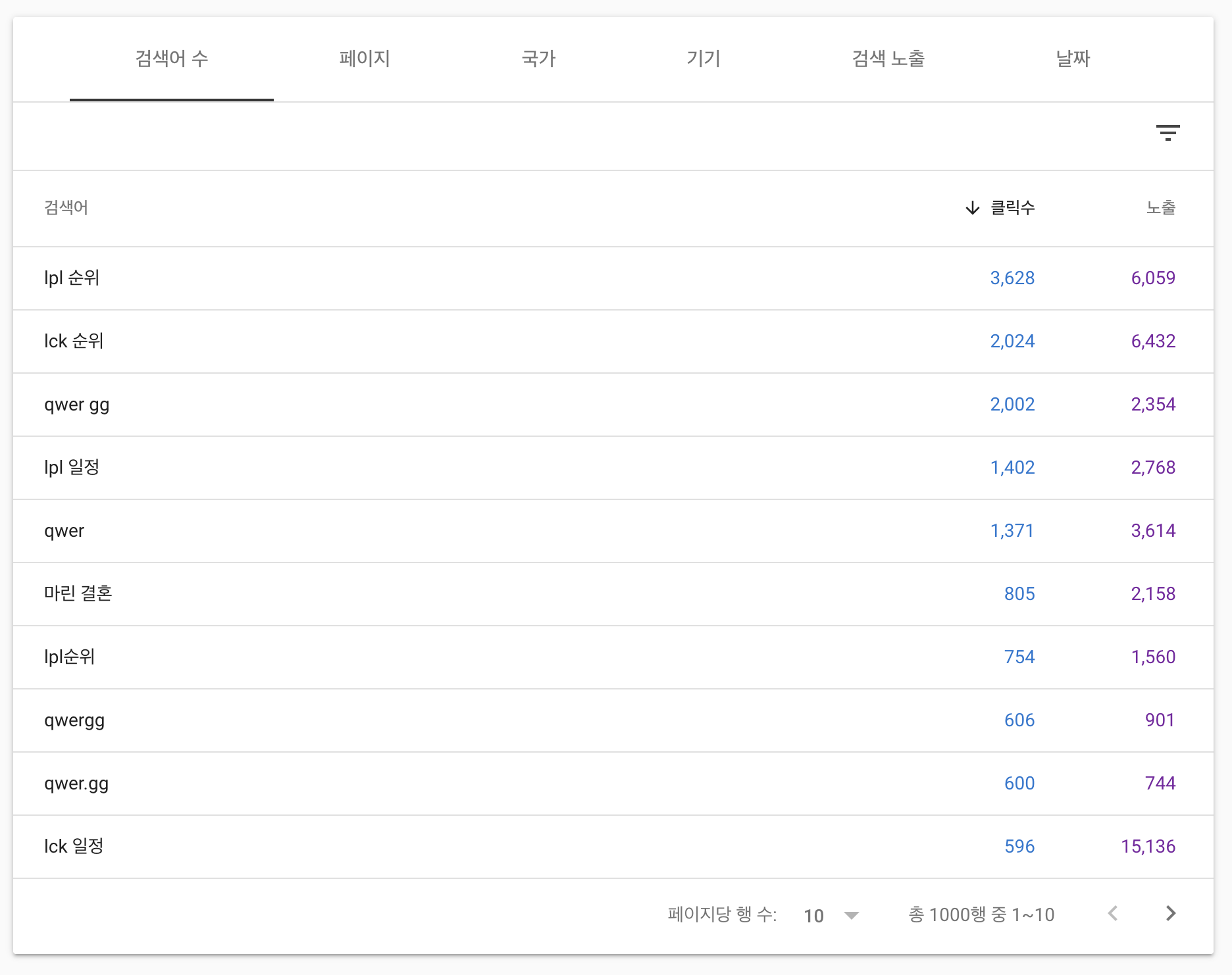The height and width of the screenshot is (975, 1232).
Task: Sort by the 노출 column header
Action: [x=1161, y=208]
